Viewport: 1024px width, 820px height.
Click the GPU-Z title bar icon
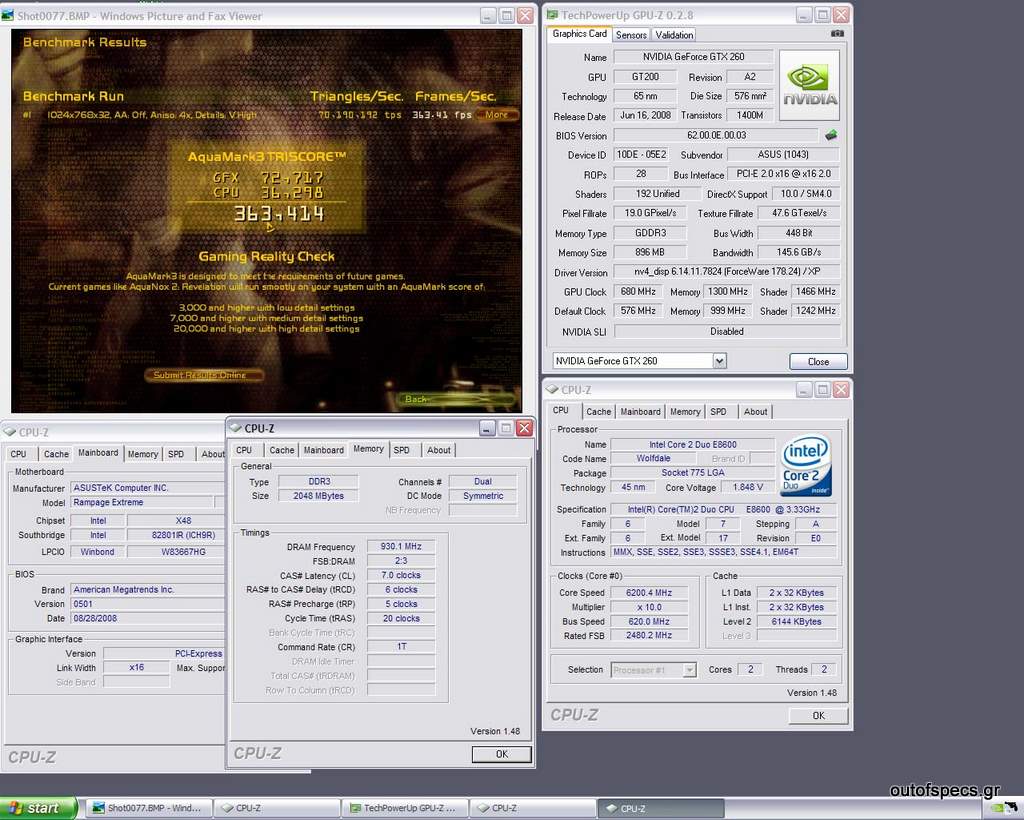(x=552, y=14)
